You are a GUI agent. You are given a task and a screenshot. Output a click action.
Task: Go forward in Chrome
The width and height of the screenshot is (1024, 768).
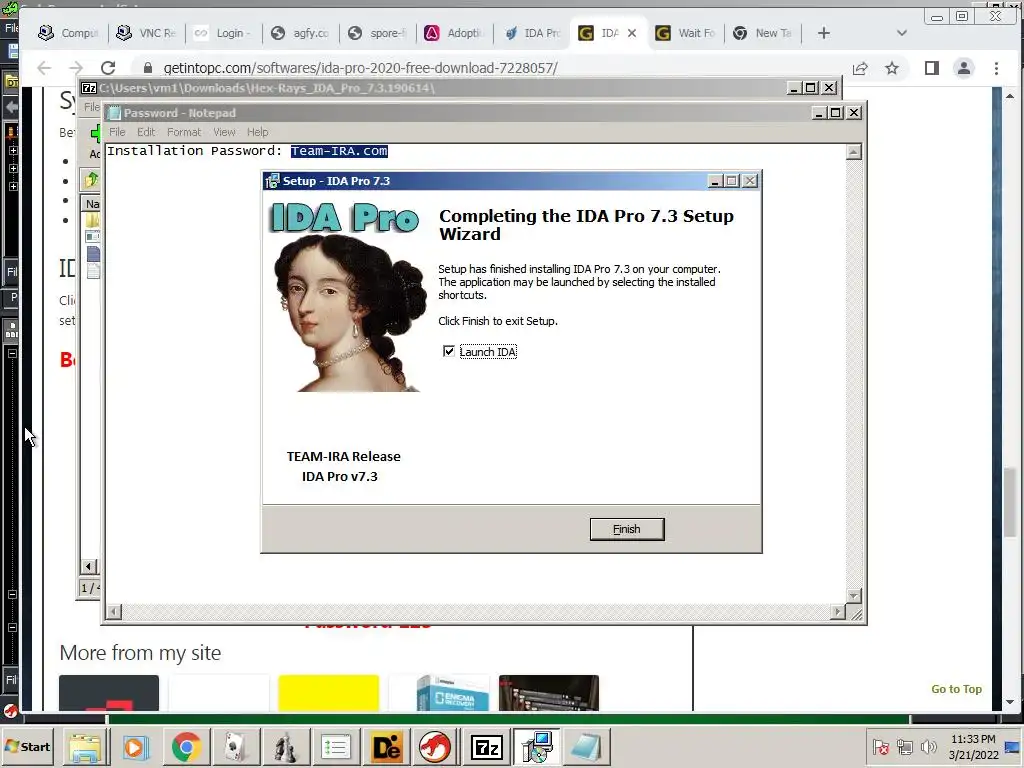click(x=76, y=68)
